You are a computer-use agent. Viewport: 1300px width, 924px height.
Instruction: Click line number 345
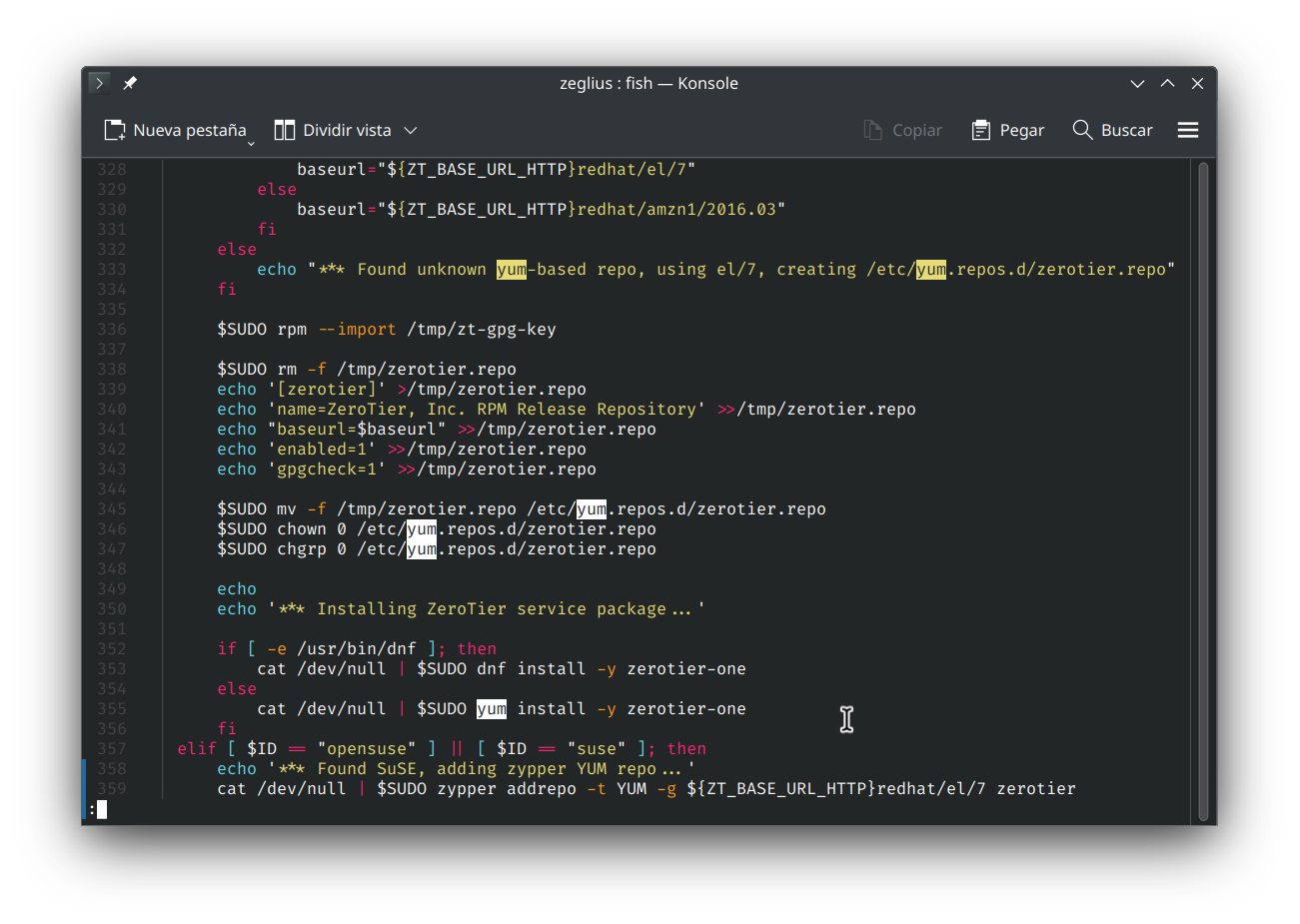click(x=112, y=509)
